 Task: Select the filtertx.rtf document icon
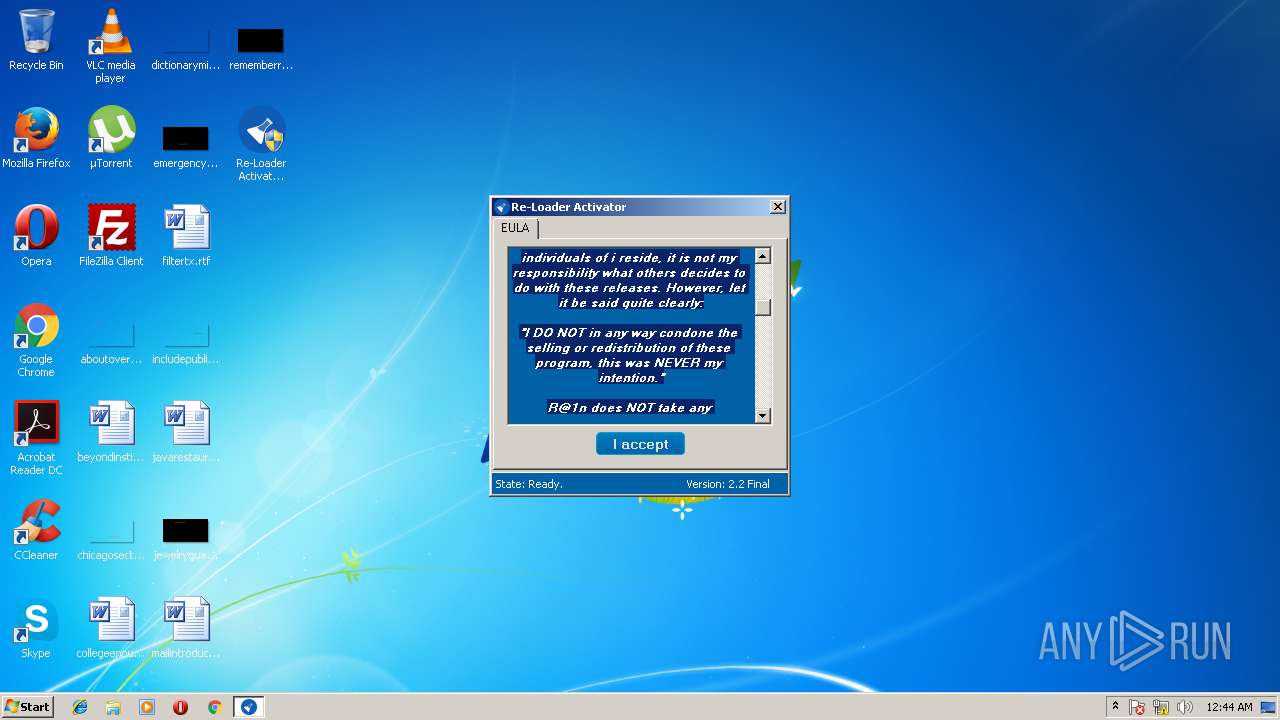[186, 236]
